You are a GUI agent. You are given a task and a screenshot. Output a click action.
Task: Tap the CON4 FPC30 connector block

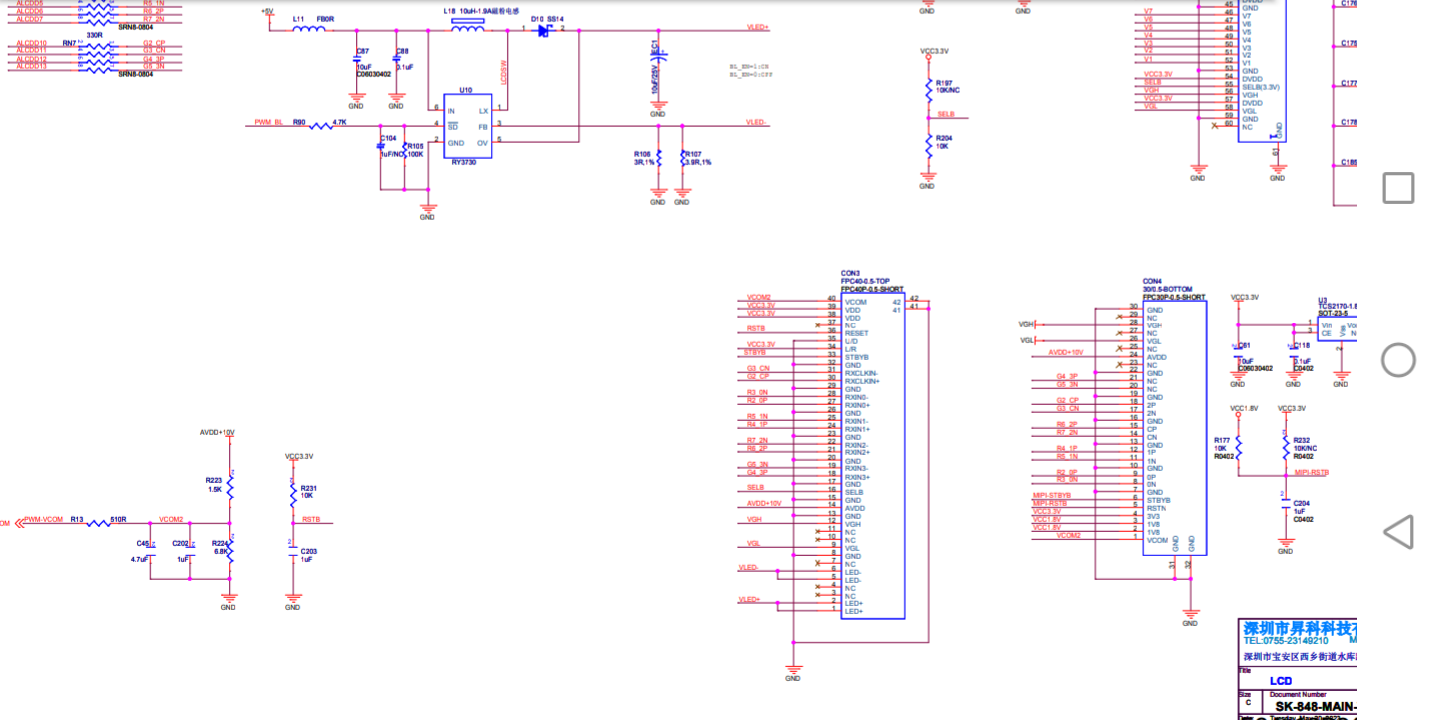tap(1174, 427)
